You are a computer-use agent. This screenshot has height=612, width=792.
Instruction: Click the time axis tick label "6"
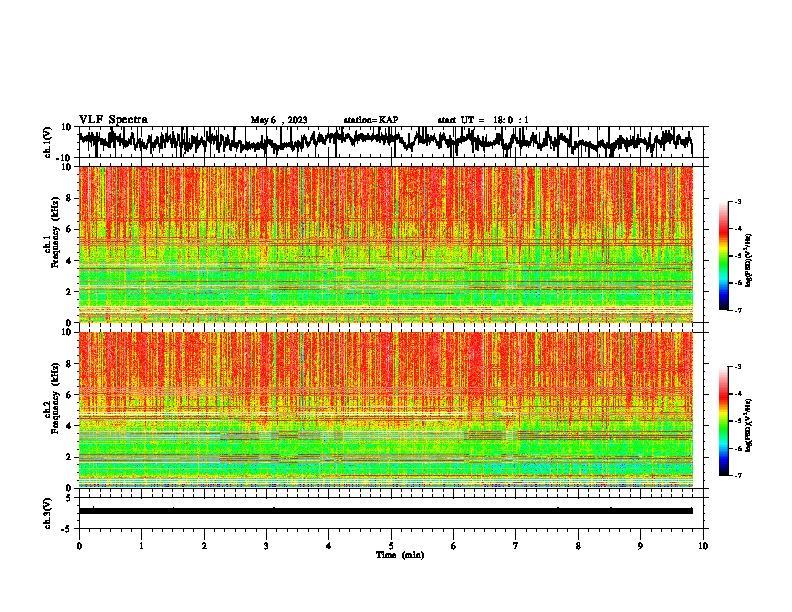point(454,546)
